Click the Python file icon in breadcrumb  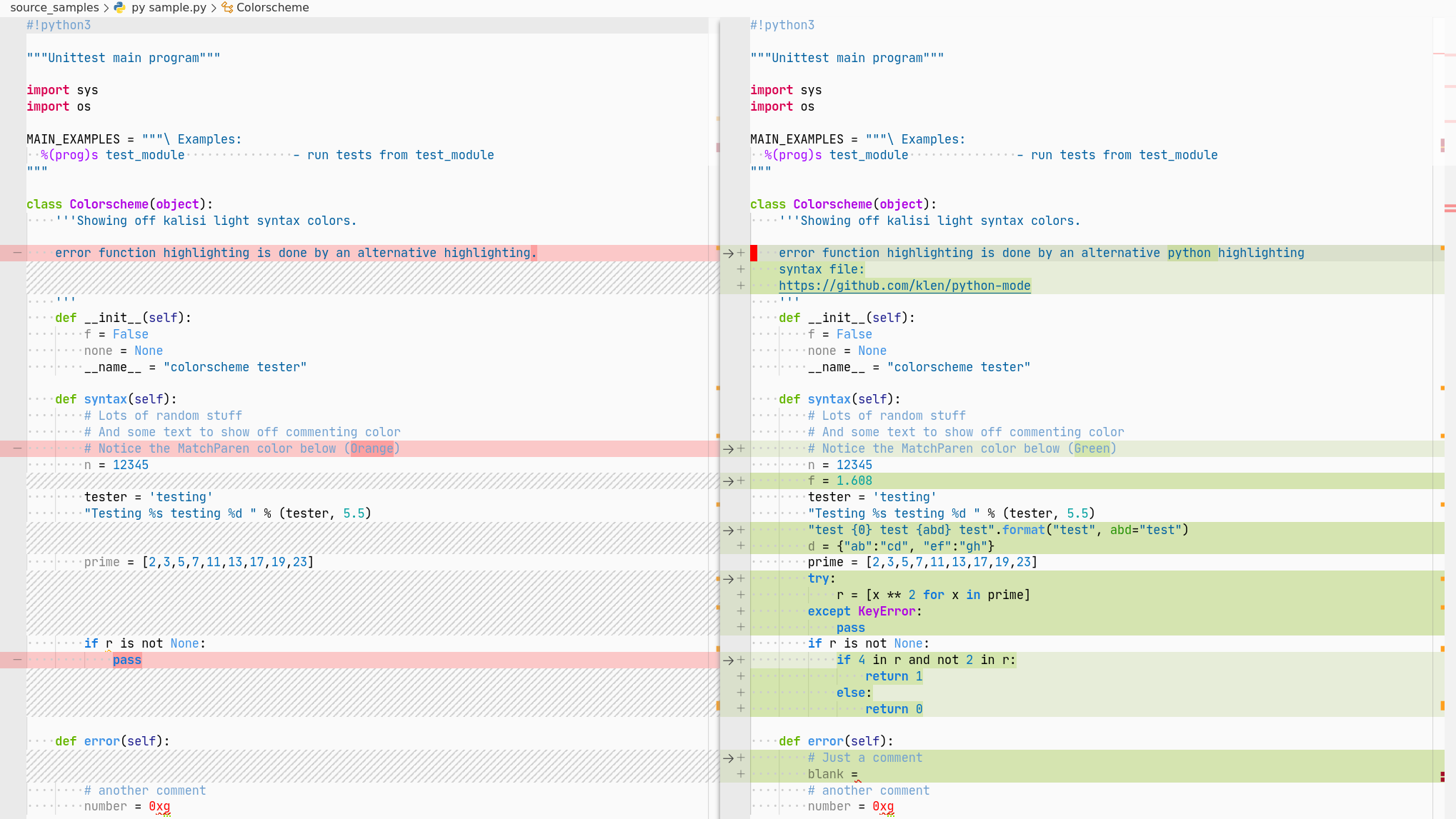click(119, 8)
